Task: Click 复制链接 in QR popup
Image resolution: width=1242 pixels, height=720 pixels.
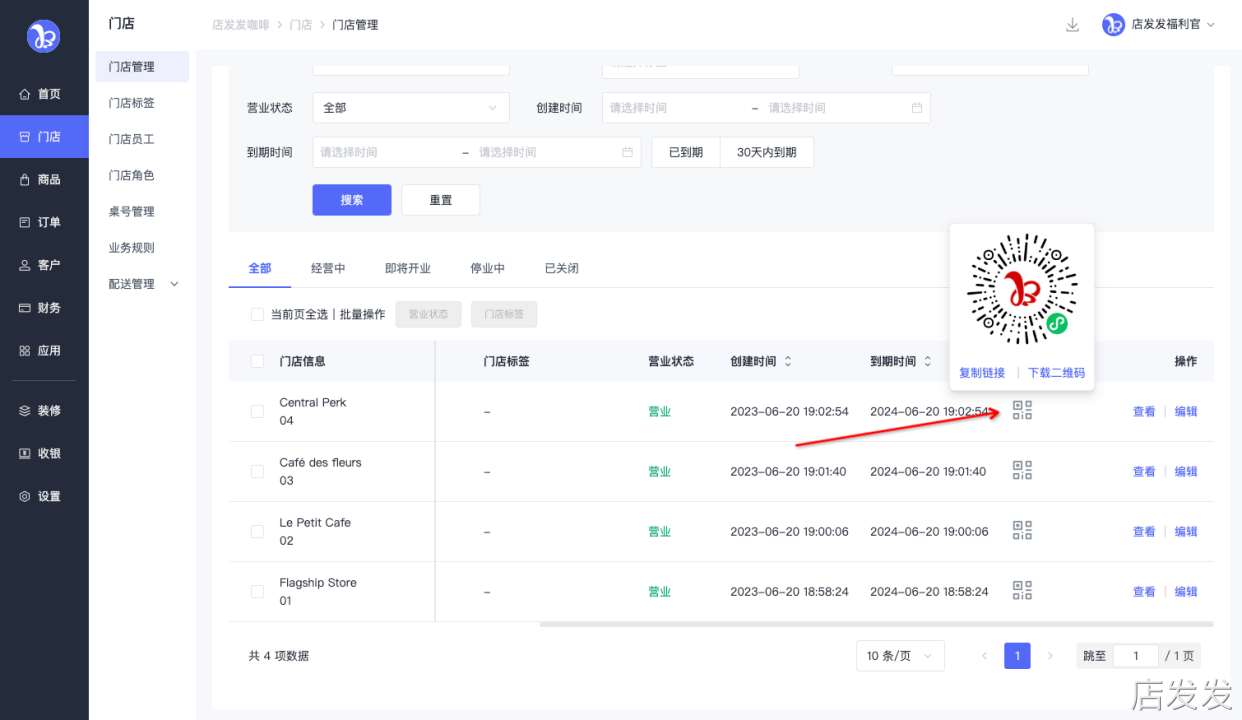Action: [x=982, y=373]
